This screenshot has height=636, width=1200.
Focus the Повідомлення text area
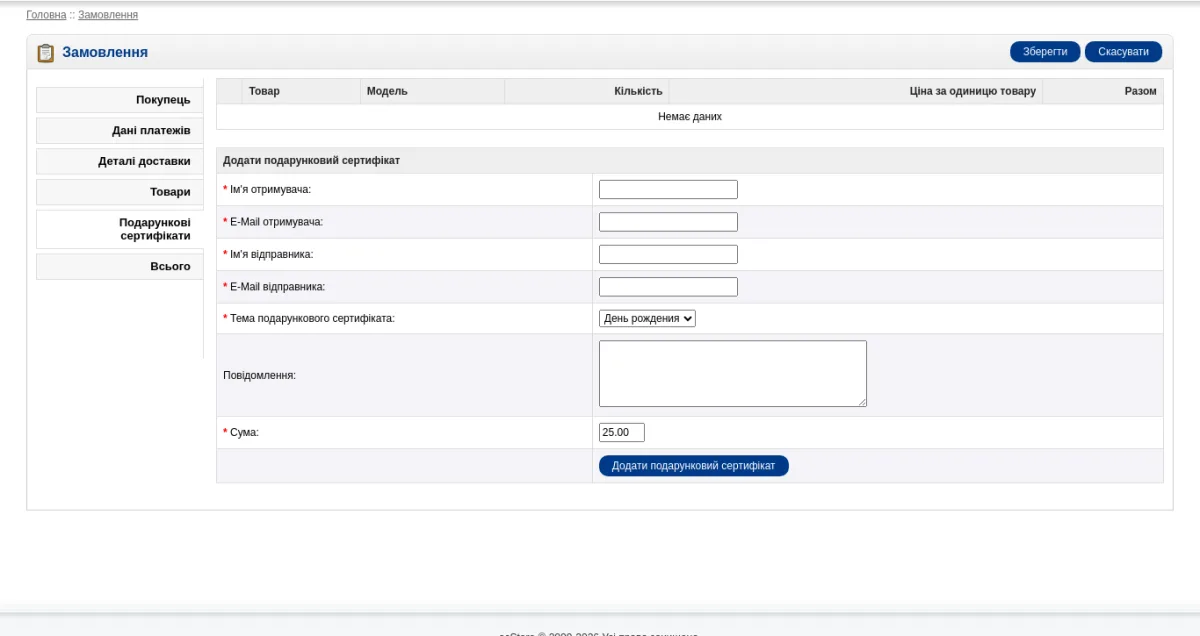(x=733, y=374)
